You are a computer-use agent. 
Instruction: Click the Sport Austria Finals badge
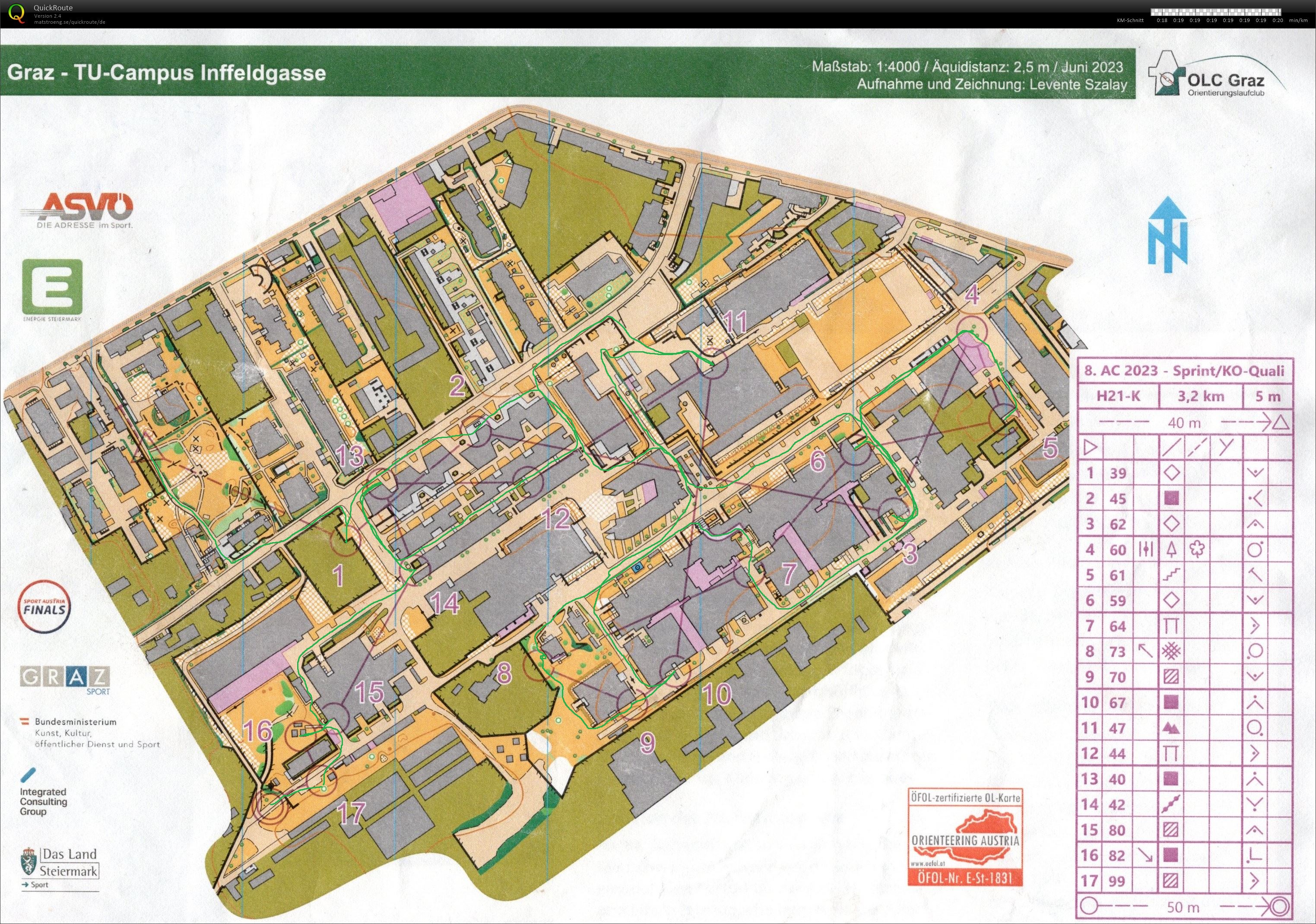click(x=45, y=609)
